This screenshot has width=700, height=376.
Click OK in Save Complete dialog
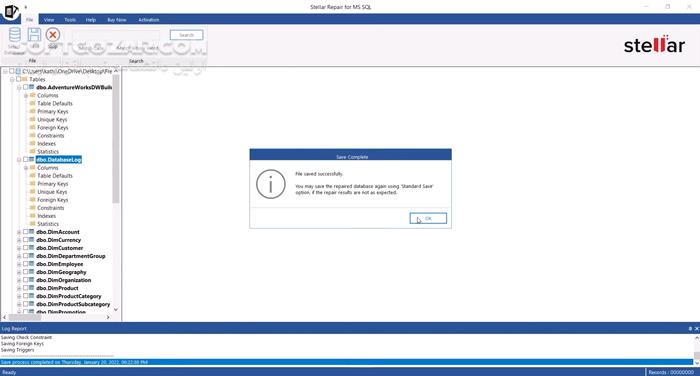click(x=428, y=218)
